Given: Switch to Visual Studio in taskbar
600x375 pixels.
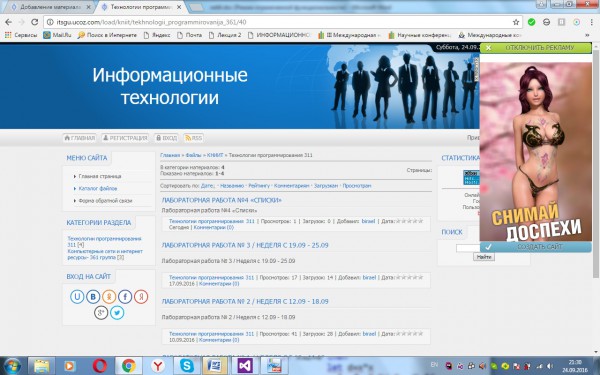Looking at the screenshot, I should [x=245, y=366].
